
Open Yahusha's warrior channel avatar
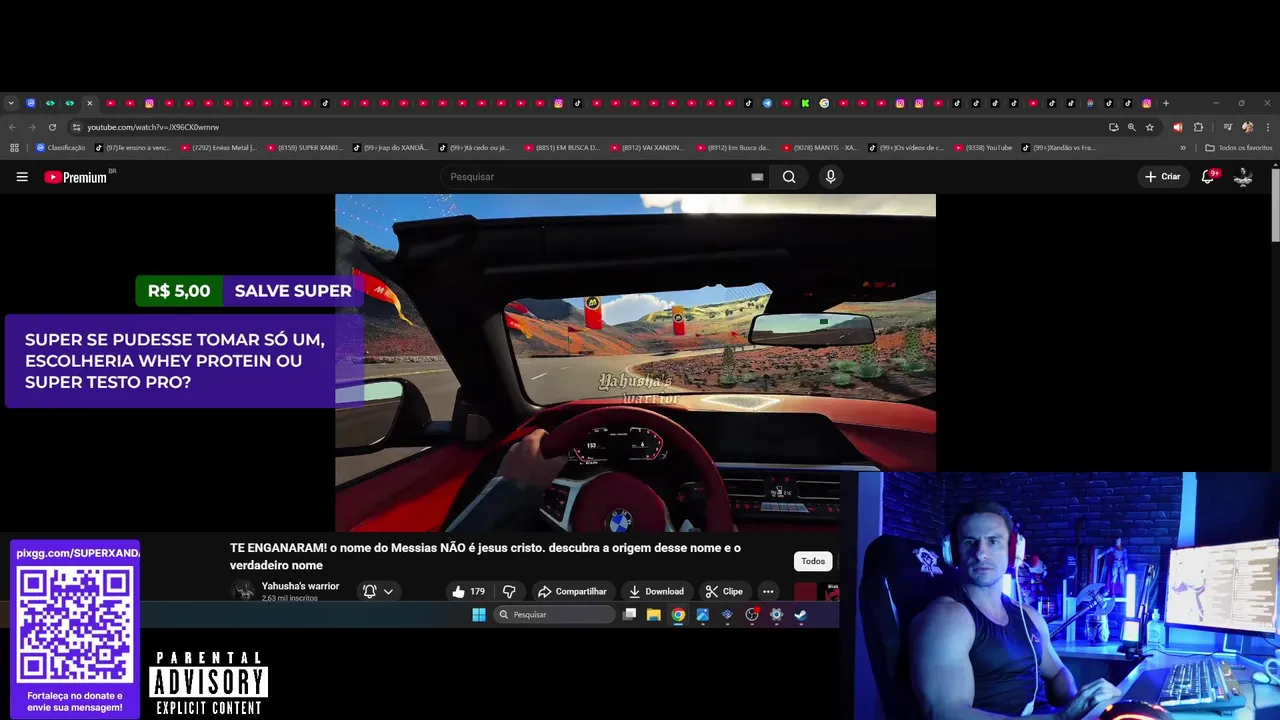243,591
